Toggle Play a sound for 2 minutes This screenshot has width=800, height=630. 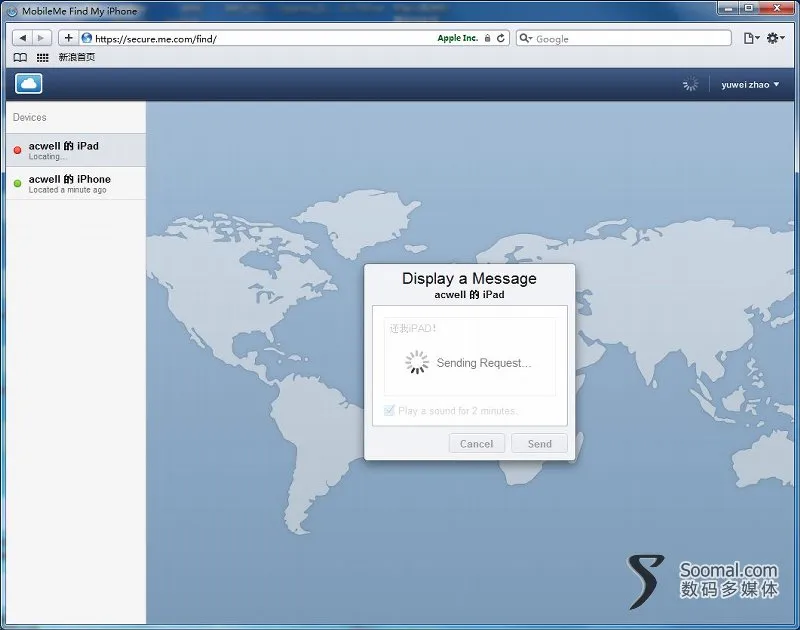[x=389, y=410]
